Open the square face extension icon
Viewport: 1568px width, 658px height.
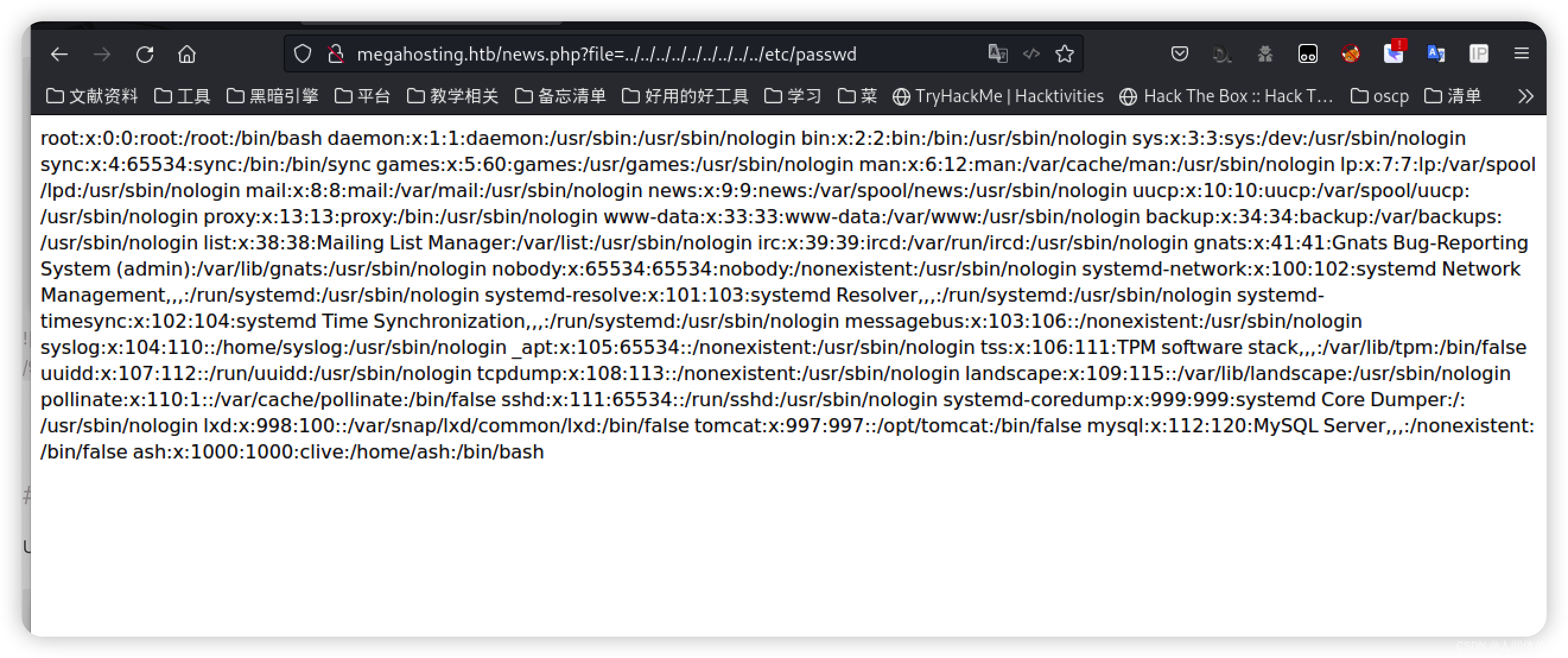coord(1307,54)
